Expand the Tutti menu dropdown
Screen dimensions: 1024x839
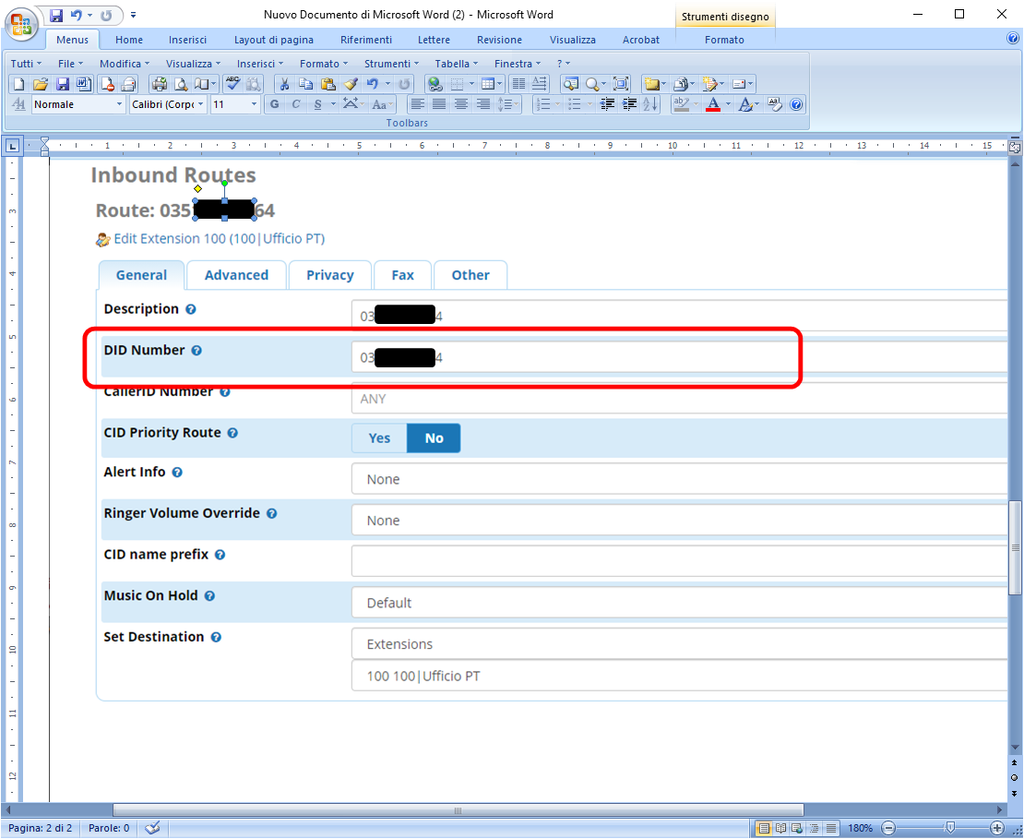point(26,63)
